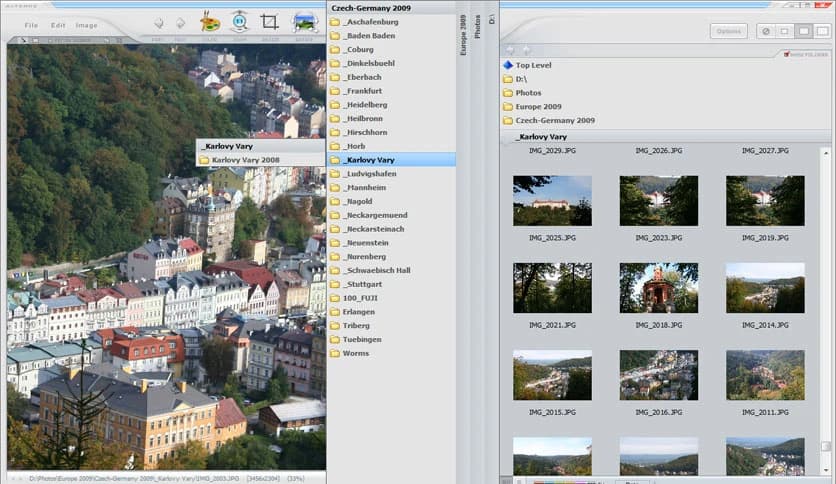Open the Karlovy Vary 2008 subfolder

click(x=245, y=159)
